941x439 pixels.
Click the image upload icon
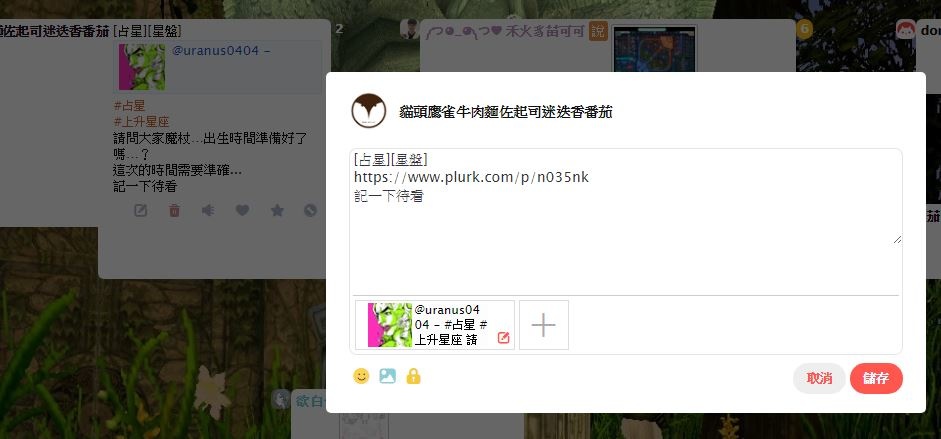(387, 376)
